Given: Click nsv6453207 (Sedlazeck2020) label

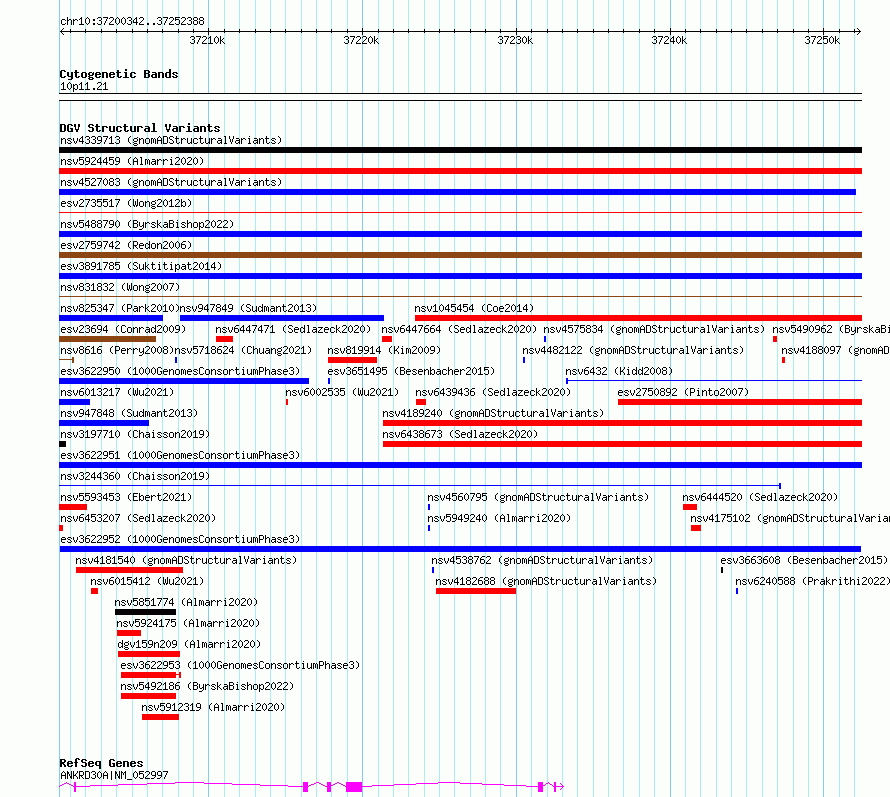Looking at the screenshot, I should click(138, 518).
